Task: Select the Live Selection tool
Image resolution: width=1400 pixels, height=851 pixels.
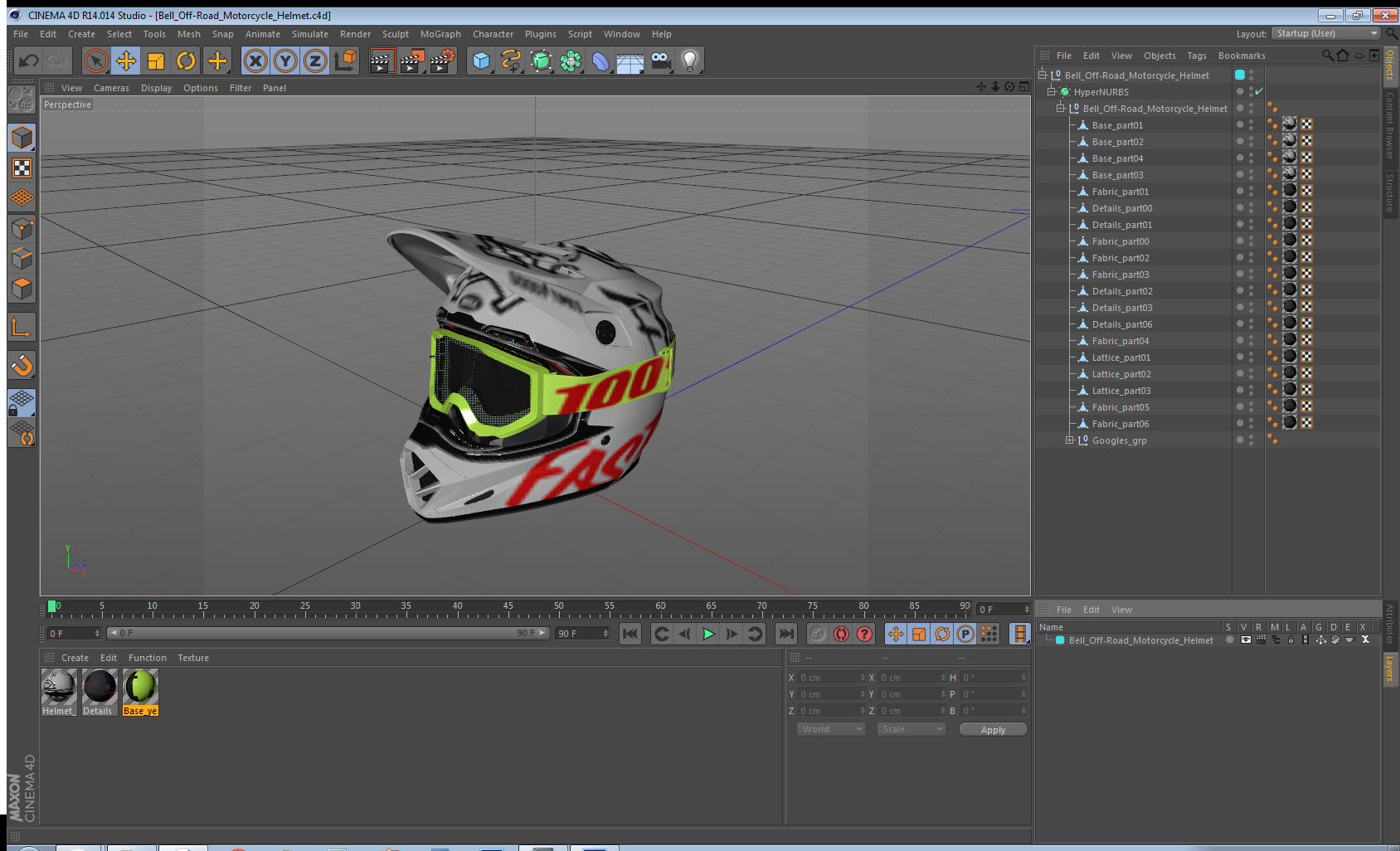Action: click(x=96, y=61)
